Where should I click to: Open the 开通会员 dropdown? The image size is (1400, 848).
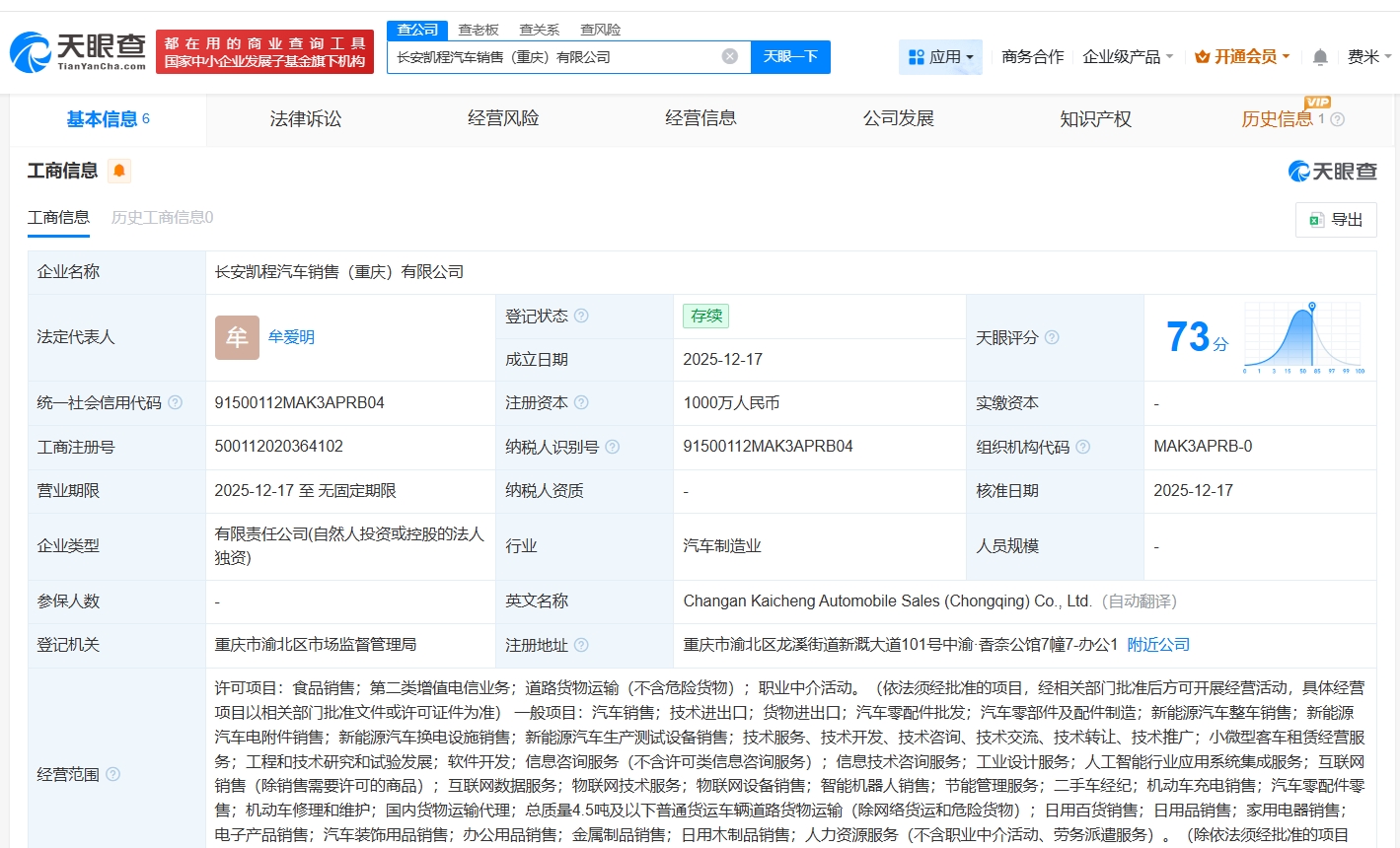click(x=1242, y=57)
